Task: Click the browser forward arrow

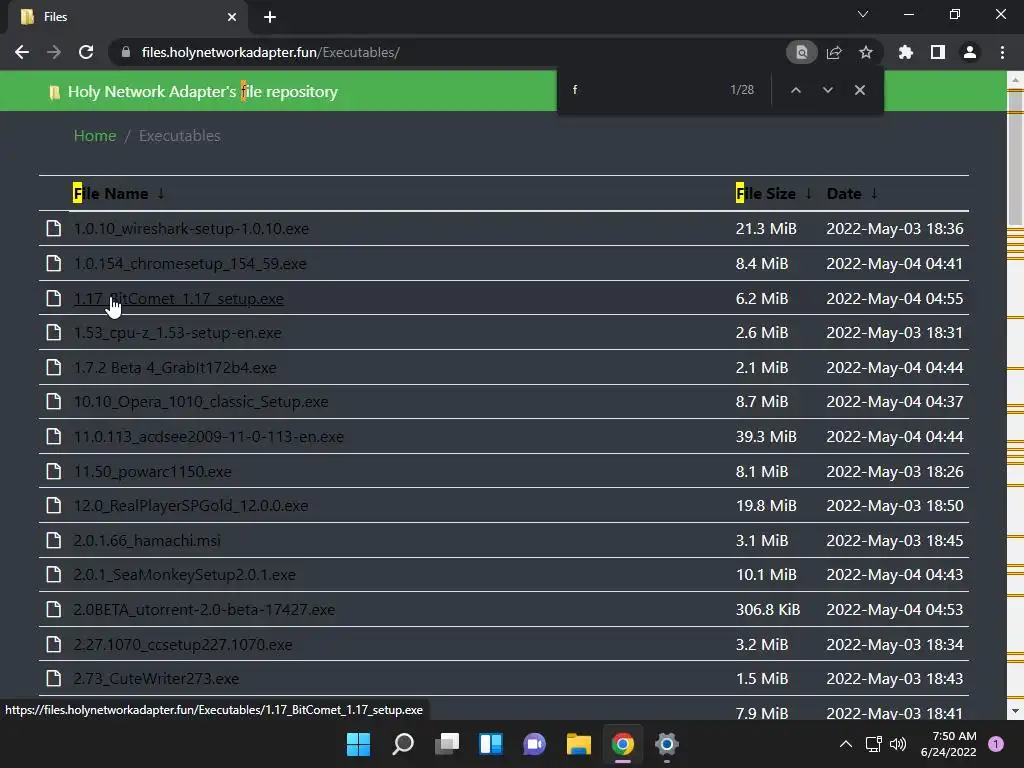Action: [54, 52]
